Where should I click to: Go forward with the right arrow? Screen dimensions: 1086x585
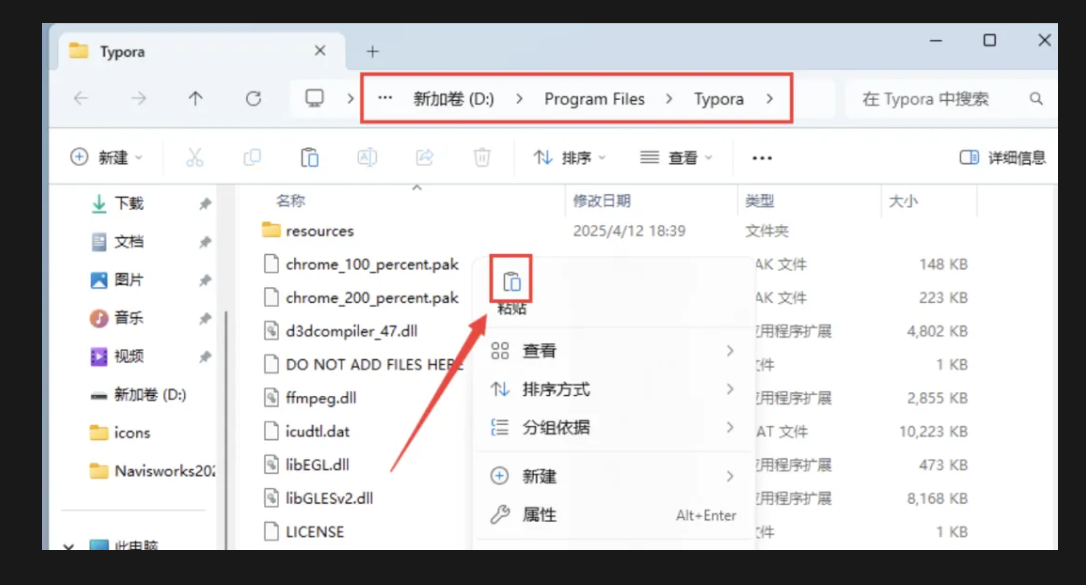(139, 98)
